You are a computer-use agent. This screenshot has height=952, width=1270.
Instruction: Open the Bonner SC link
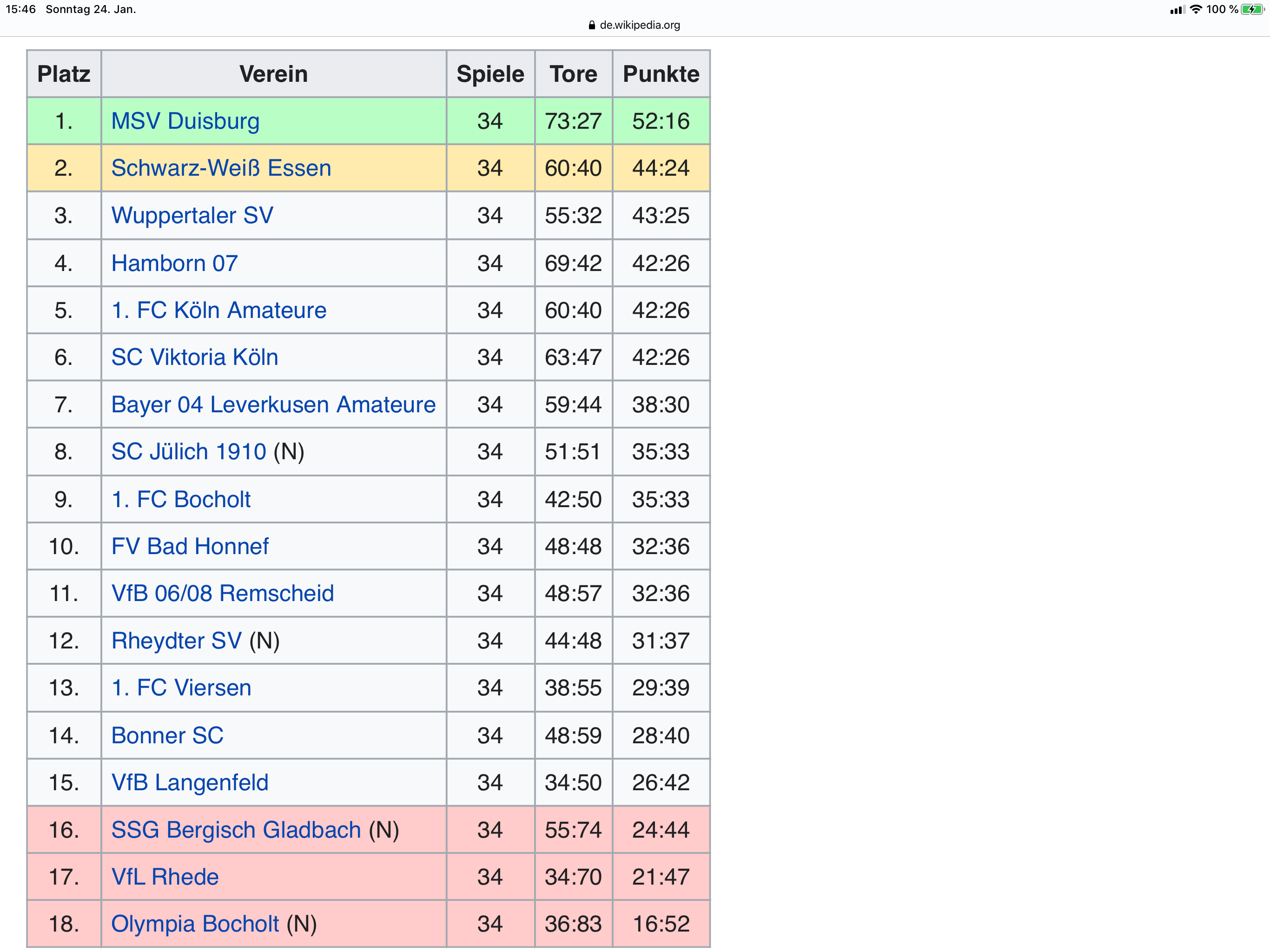[167, 735]
